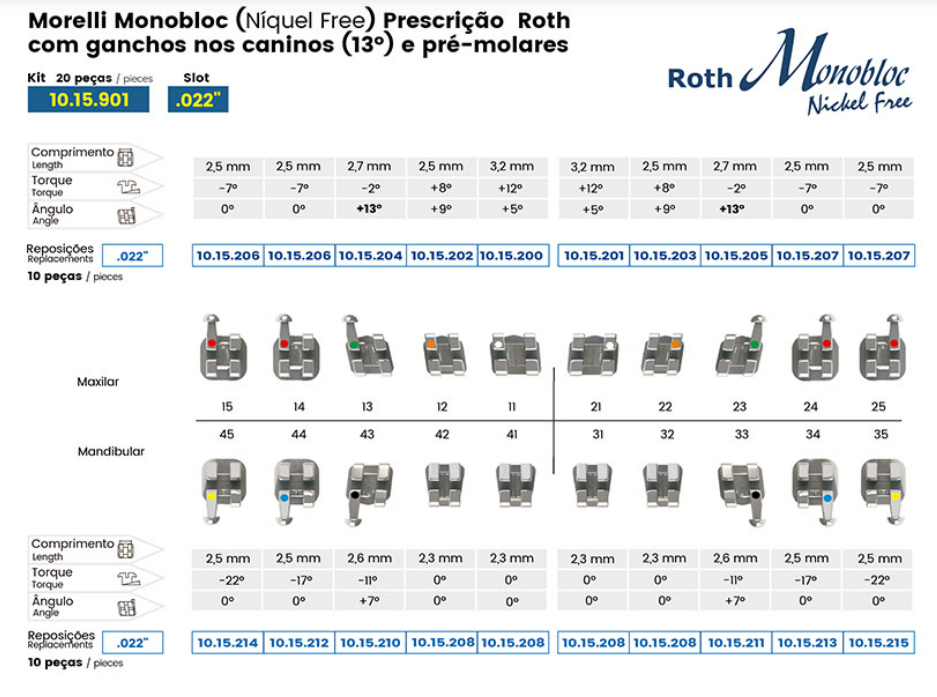
Task: Click replacement code 10.15.213
Action: click(807, 643)
